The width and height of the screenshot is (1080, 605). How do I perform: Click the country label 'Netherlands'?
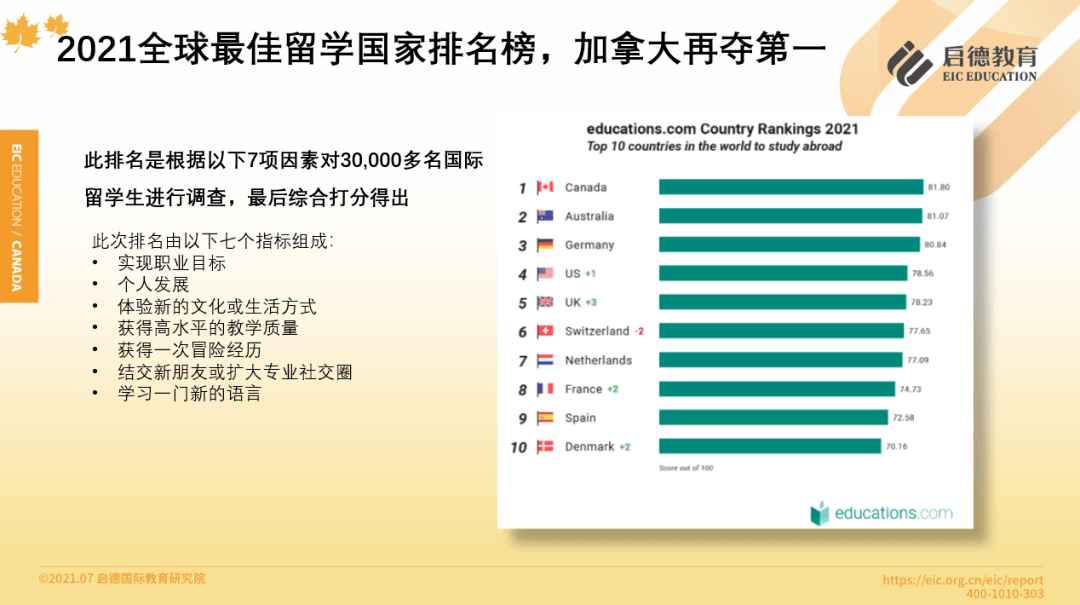(x=598, y=360)
